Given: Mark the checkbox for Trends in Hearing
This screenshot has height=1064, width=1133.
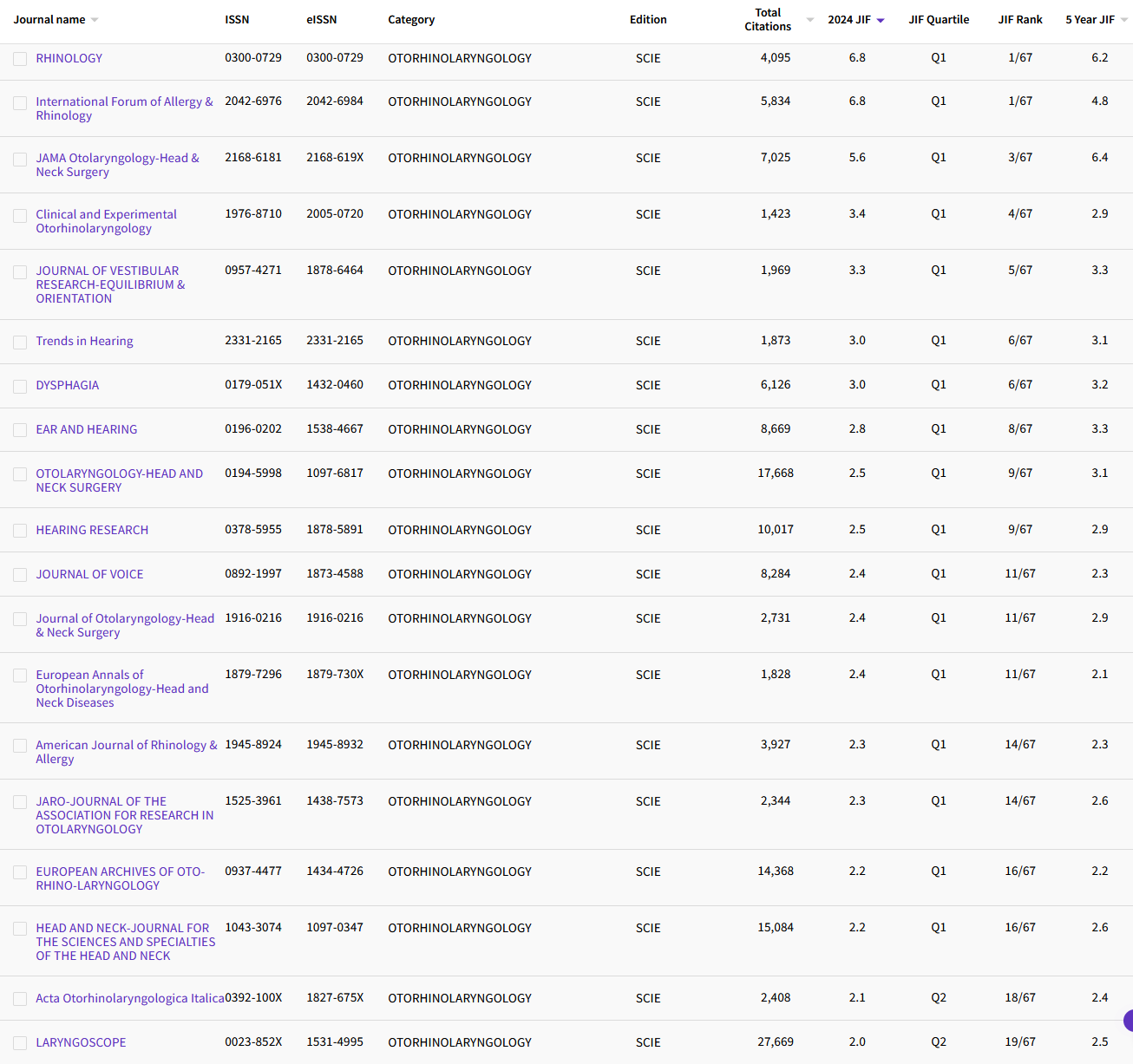Looking at the screenshot, I should coord(20,342).
